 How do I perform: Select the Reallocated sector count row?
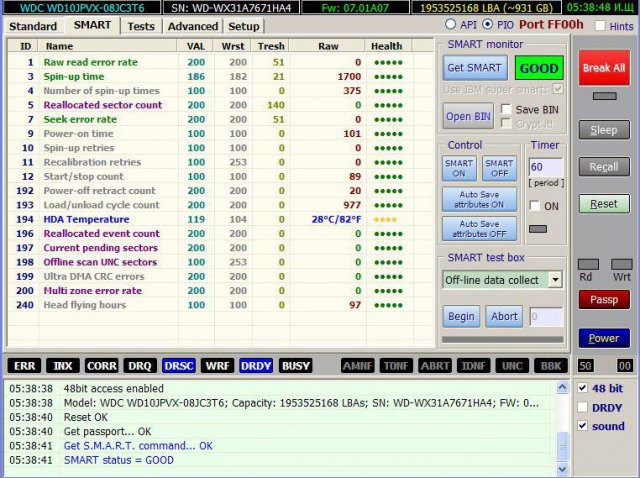(x=118, y=105)
